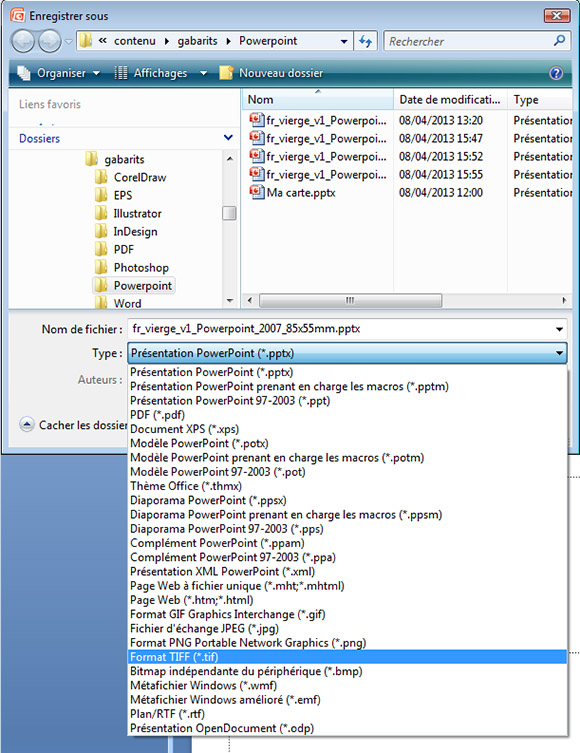Click the folder tree scroll-down arrow

coord(230,301)
